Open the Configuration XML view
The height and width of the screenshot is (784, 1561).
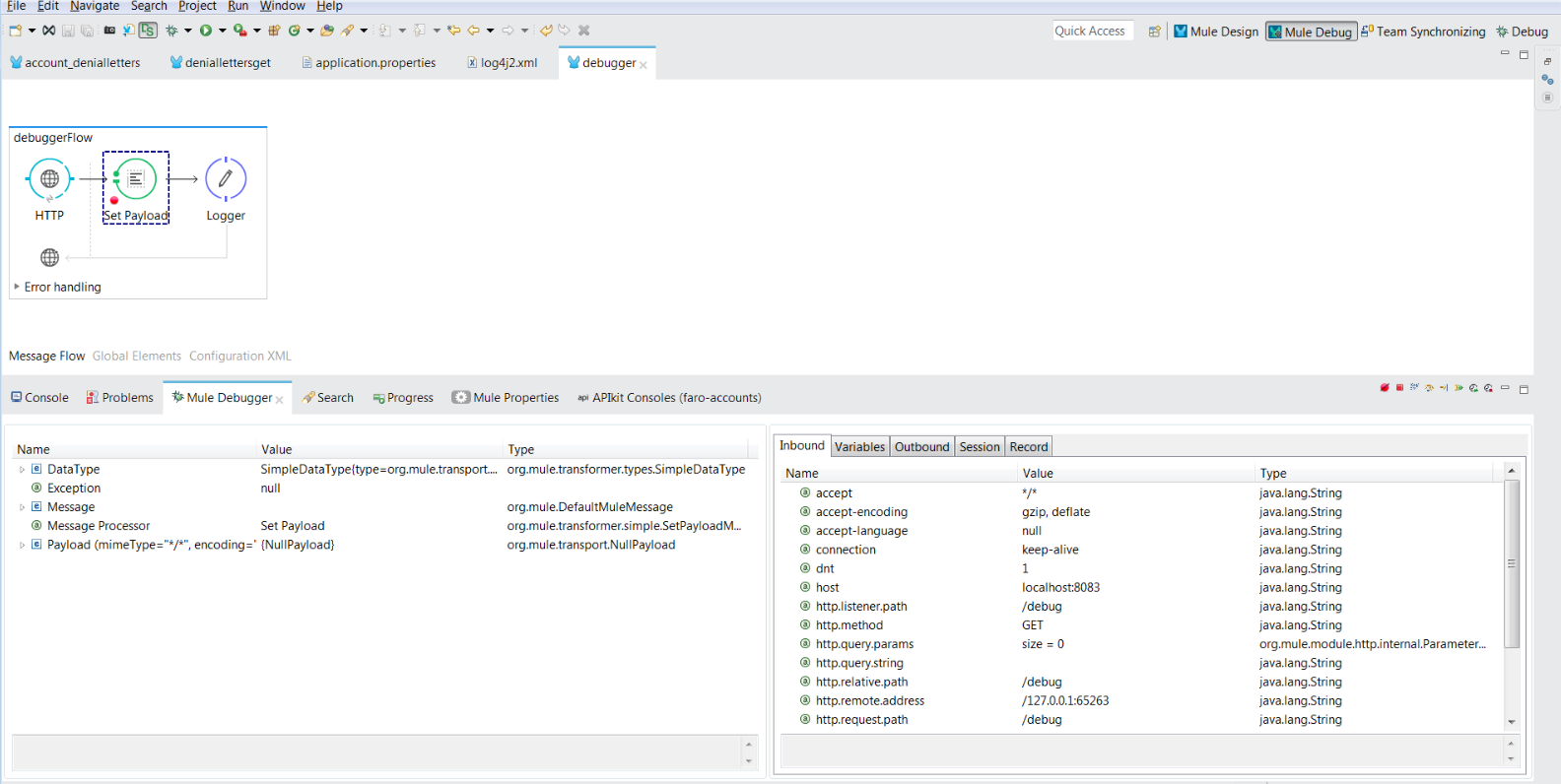pyautogui.click(x=239, y=356)
